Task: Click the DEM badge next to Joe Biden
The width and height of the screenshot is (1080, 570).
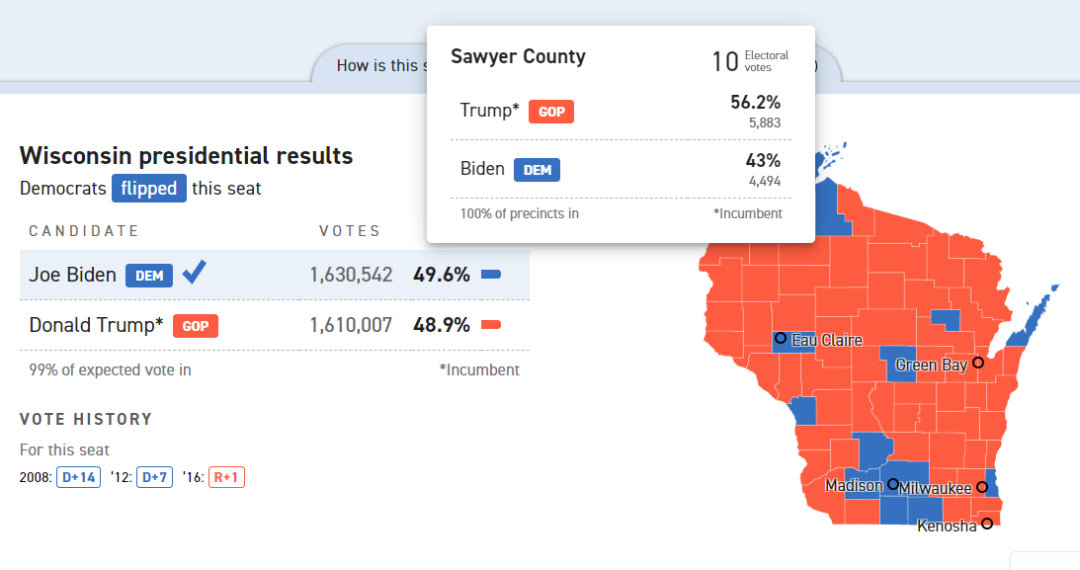Action: coord(149,275)
